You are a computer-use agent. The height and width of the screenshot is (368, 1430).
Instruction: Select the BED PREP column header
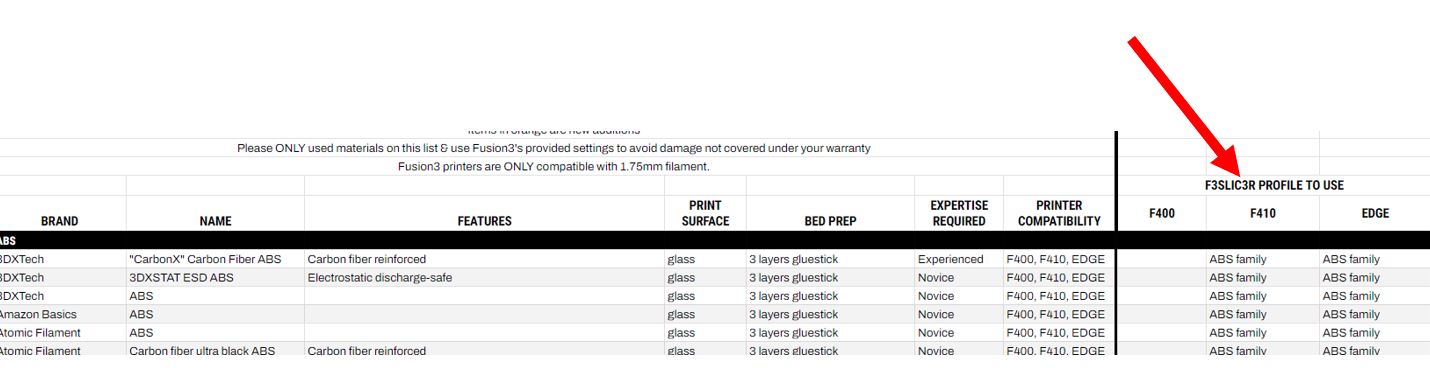coord(830,221)
